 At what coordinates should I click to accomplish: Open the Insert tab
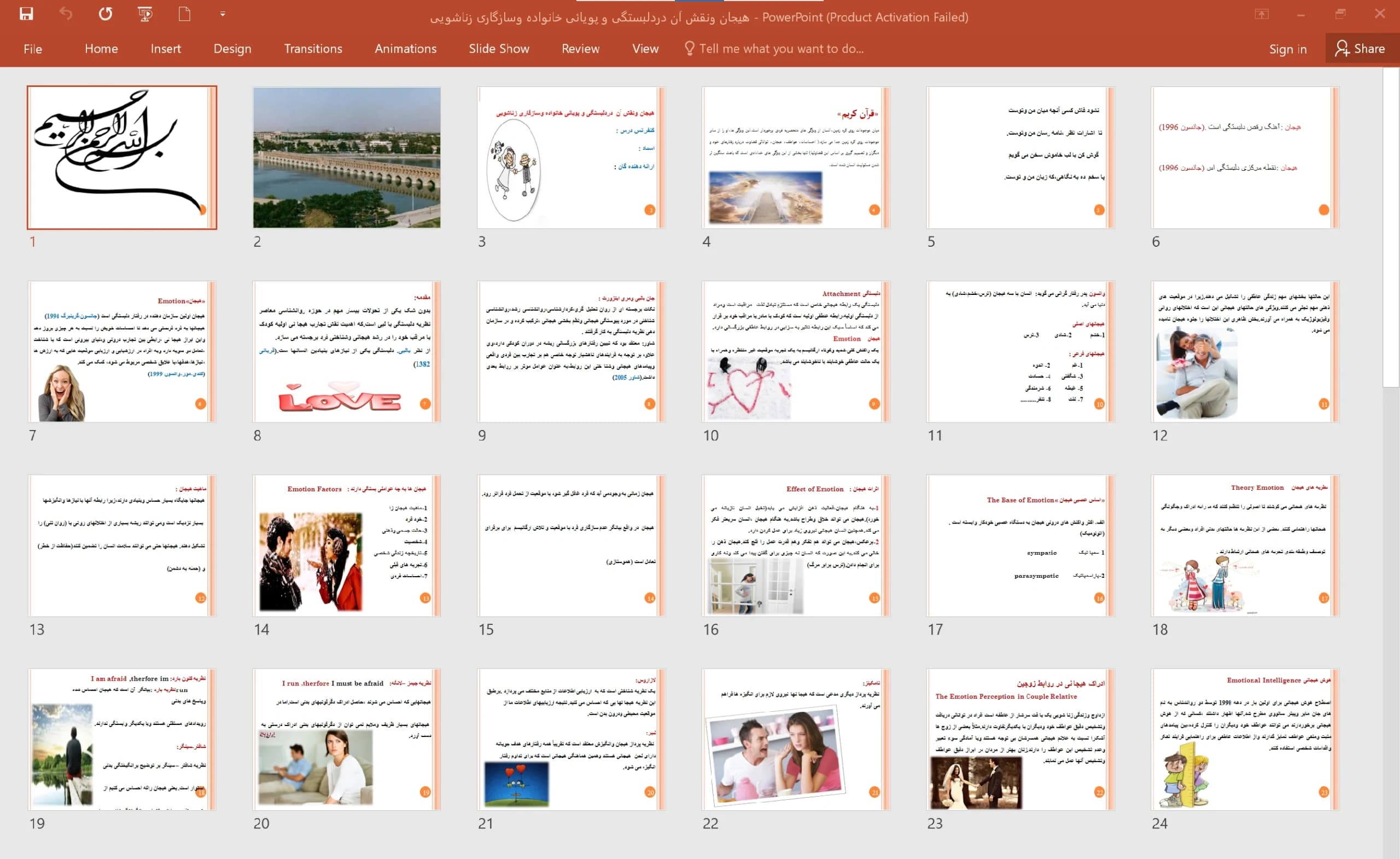pyautogui.click(x=165, y=49)
